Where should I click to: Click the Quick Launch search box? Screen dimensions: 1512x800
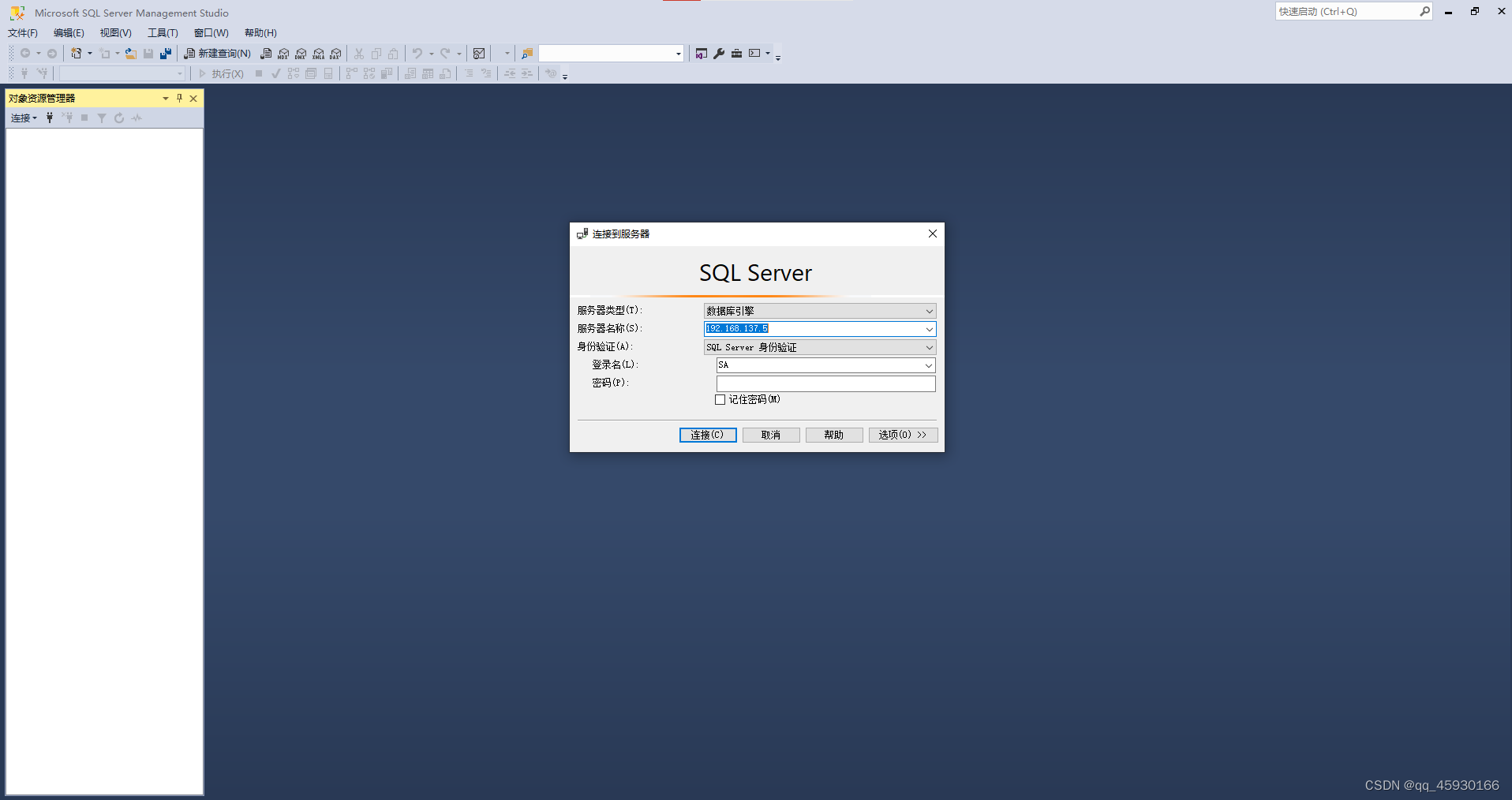click(x=1353, y=11)
